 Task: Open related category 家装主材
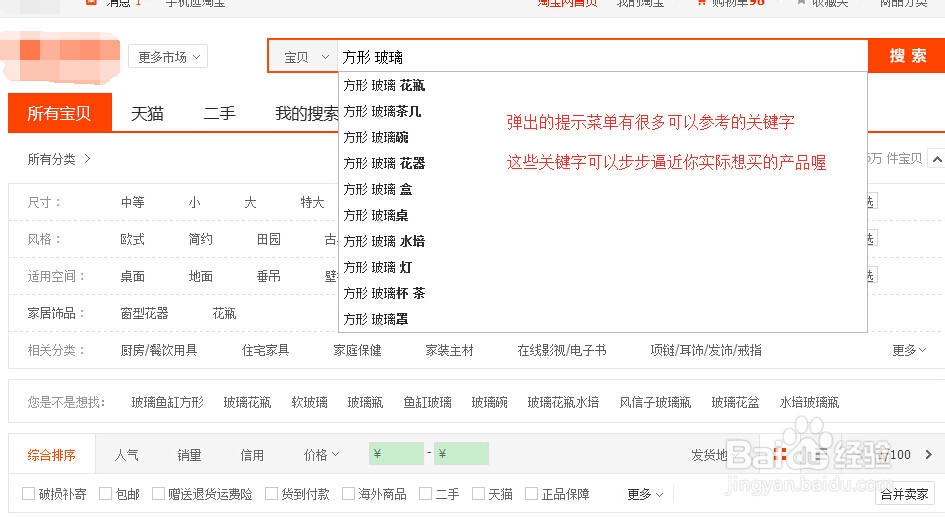coord(449,350)
